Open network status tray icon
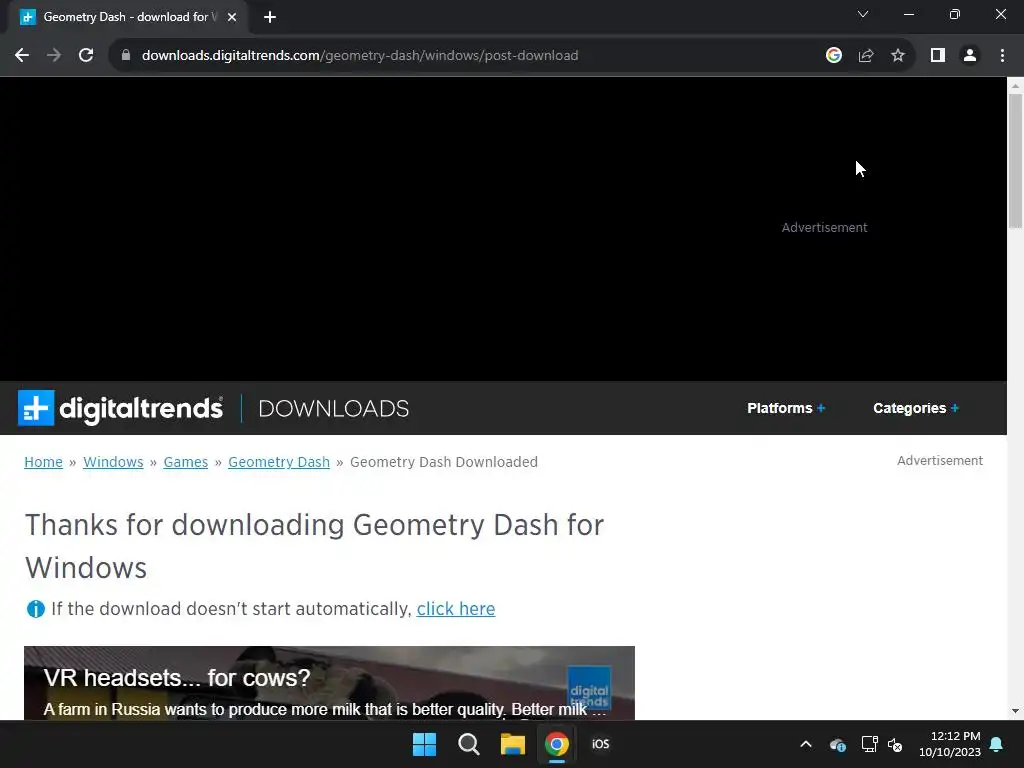 point(869,744)
